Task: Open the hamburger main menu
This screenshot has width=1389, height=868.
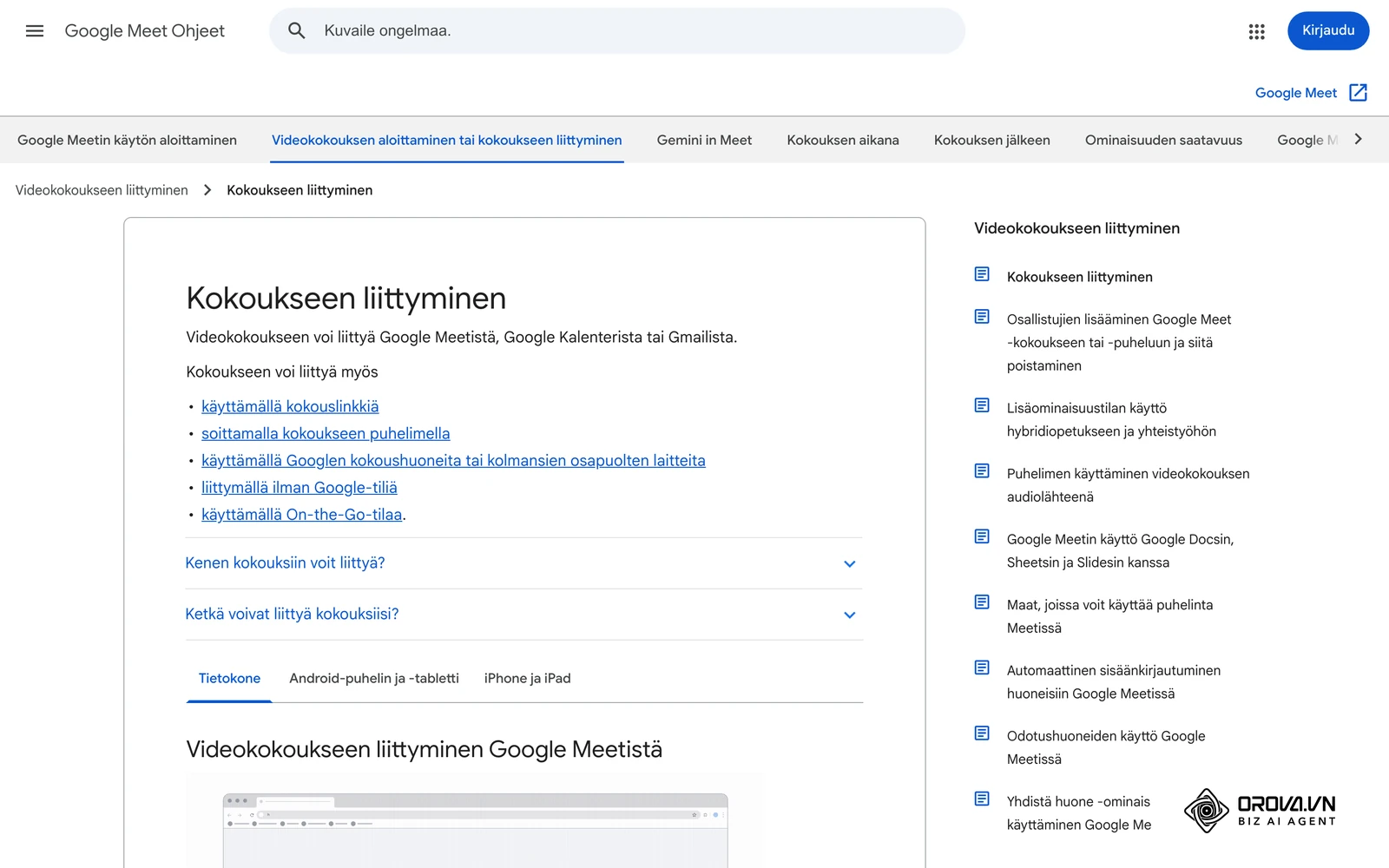Action: coord(35,31)
